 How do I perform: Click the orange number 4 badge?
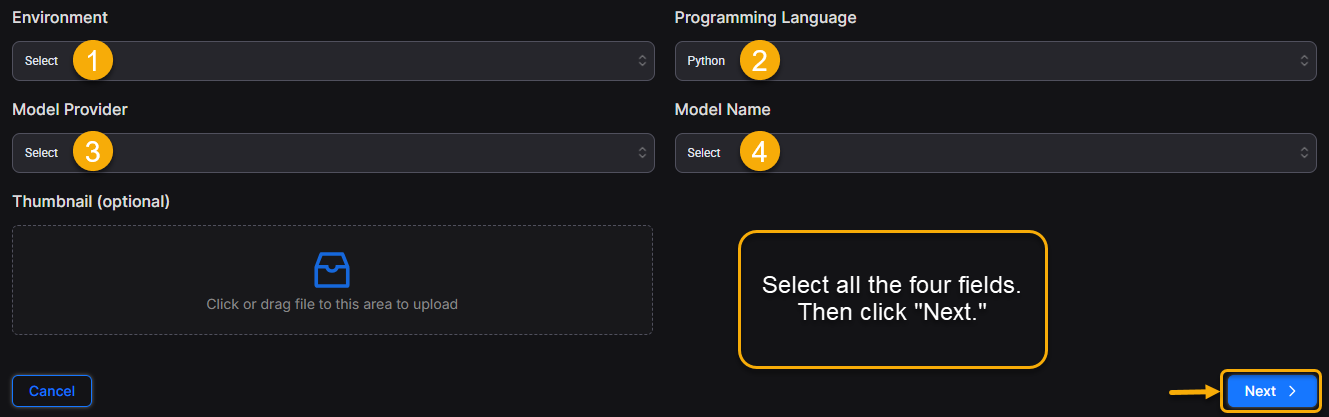point(760,153)
